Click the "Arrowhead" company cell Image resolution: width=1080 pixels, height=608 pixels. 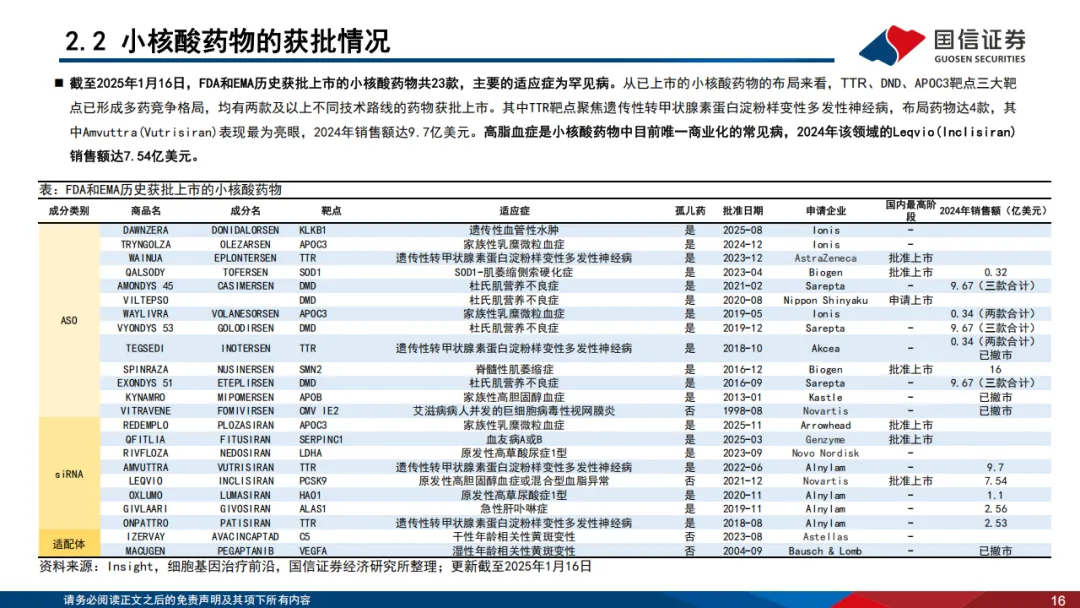coord(825,426)
